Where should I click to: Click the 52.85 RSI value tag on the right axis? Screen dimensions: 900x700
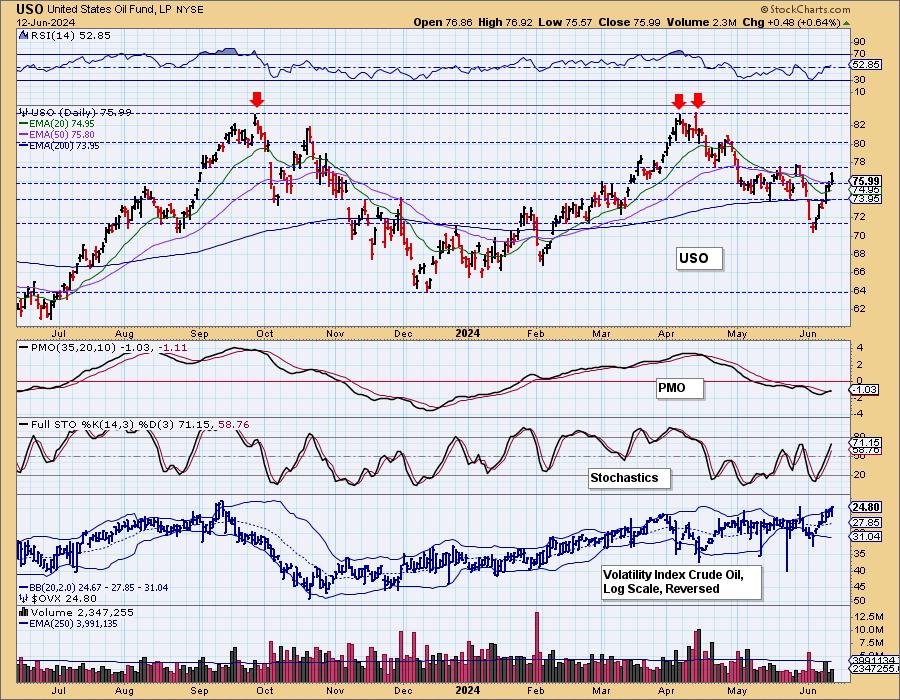pyautogui.click(x=866, y=65)
